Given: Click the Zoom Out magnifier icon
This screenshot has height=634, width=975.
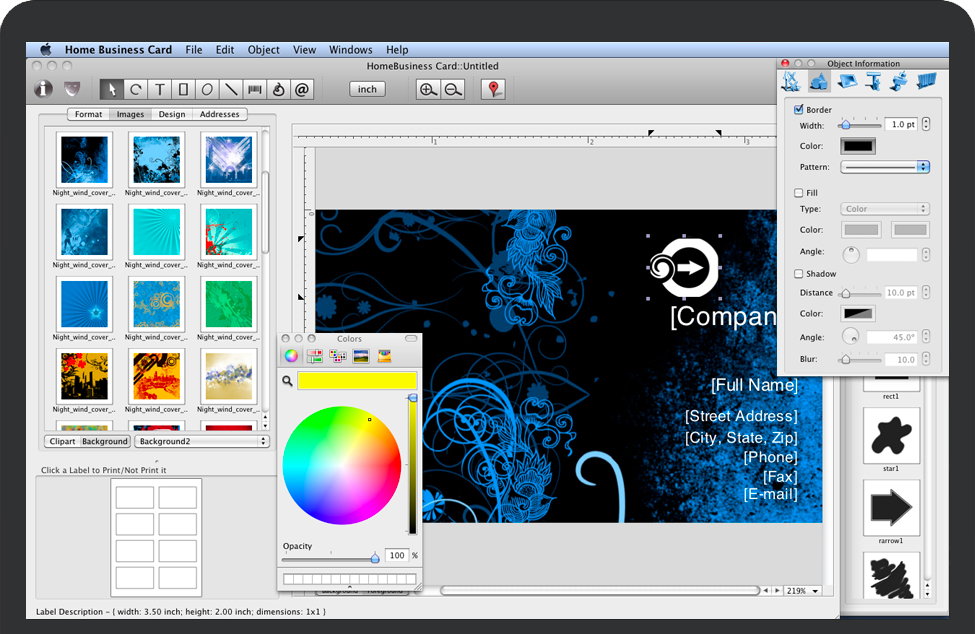Looking at the screenshot, I should pyautogui.click(x=453, y=89).
